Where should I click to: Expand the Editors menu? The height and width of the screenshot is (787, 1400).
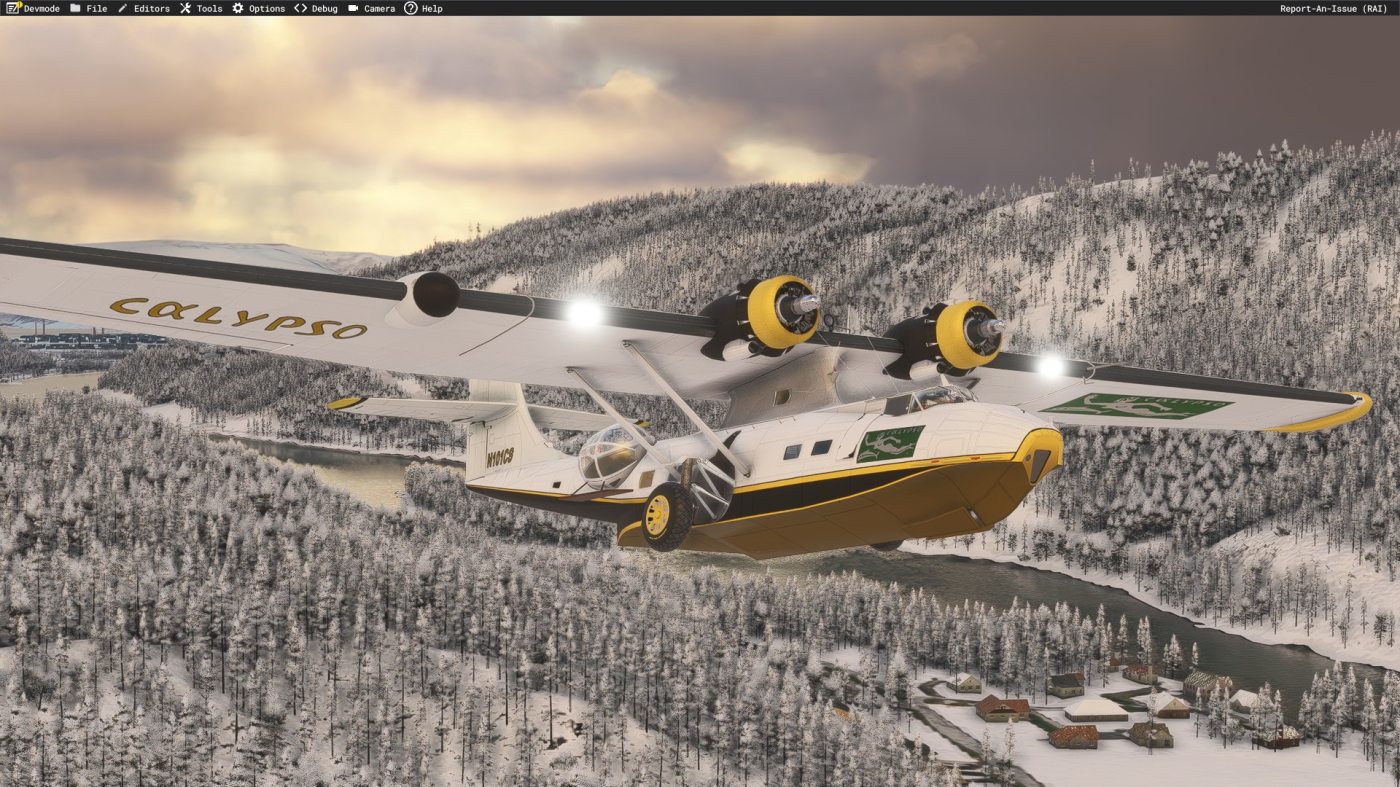(x=151, y=8)
